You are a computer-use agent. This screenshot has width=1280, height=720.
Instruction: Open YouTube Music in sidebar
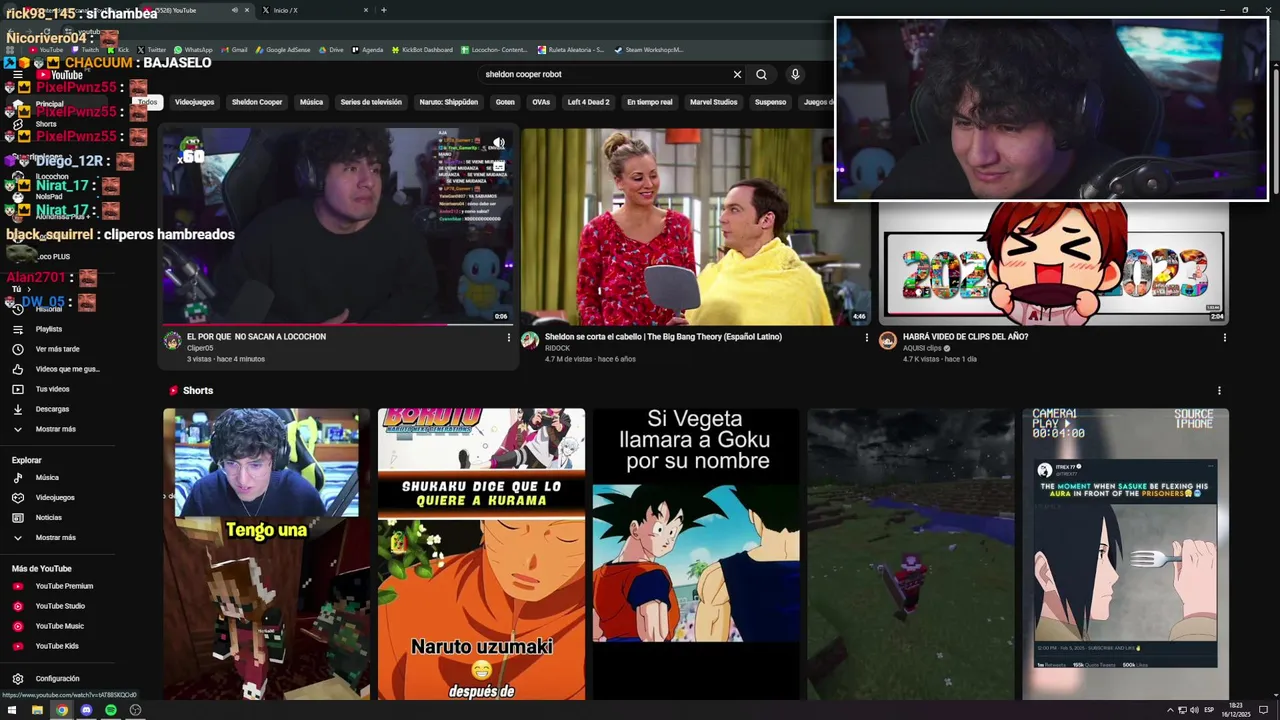(x=59, y=626)
